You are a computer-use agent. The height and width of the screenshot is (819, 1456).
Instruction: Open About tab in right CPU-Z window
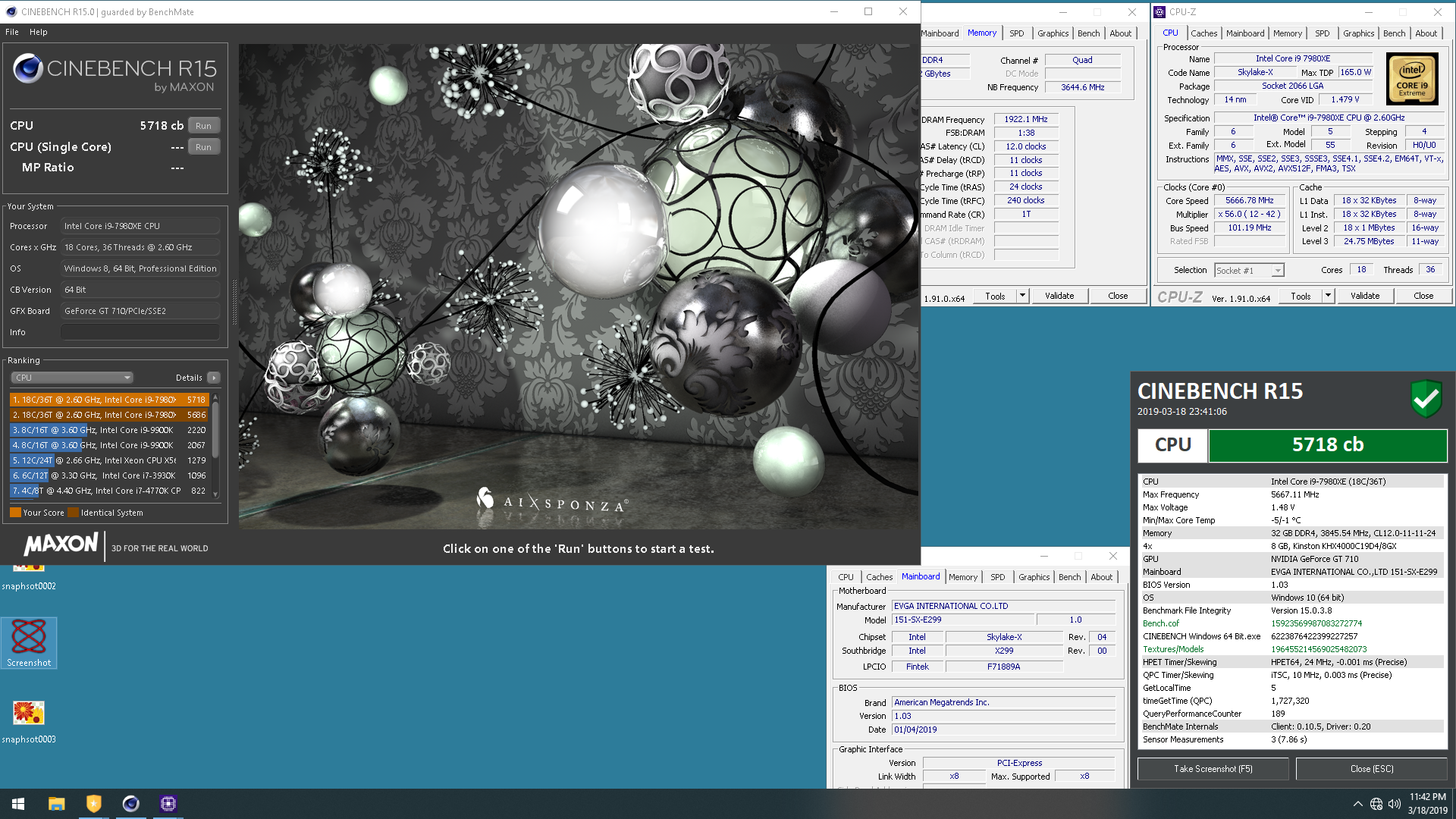click(1426, 33)
